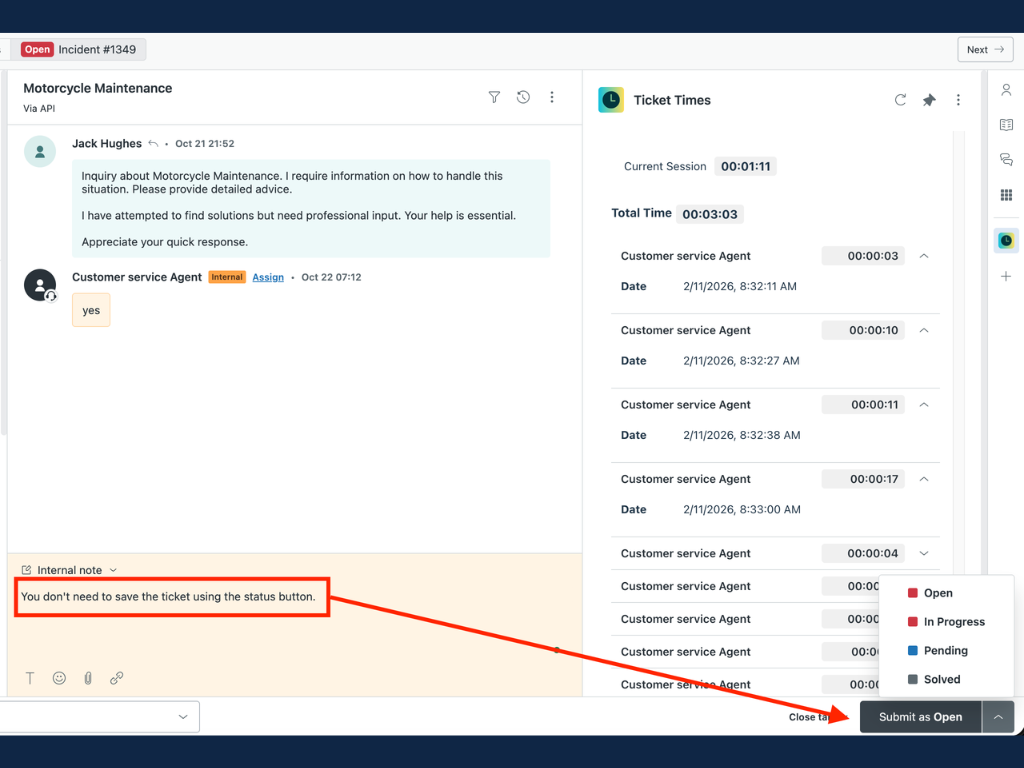The height and width of the screenshot is (768, 1024).
Task: Show ticket events history icon
Action: (x=523, y=97)
